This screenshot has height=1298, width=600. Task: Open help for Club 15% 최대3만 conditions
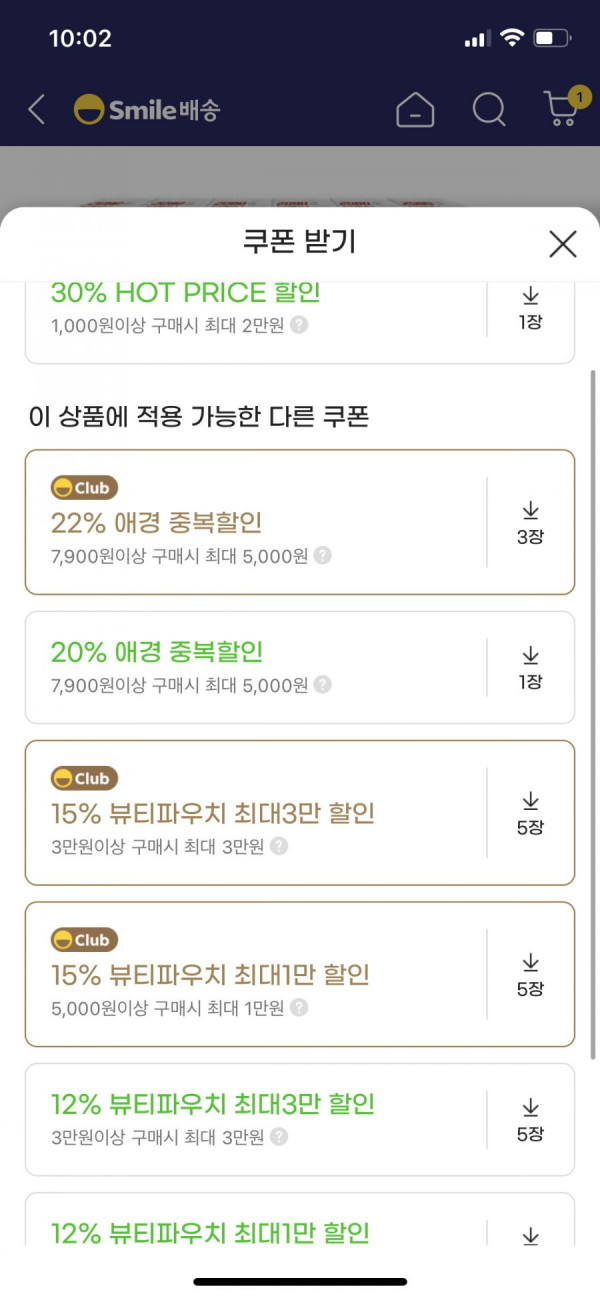(x=279, y=846)
